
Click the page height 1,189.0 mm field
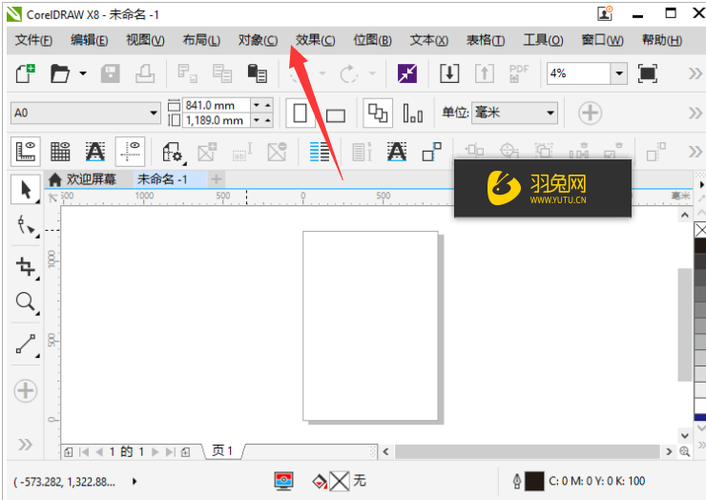click(x=217, y=120)
